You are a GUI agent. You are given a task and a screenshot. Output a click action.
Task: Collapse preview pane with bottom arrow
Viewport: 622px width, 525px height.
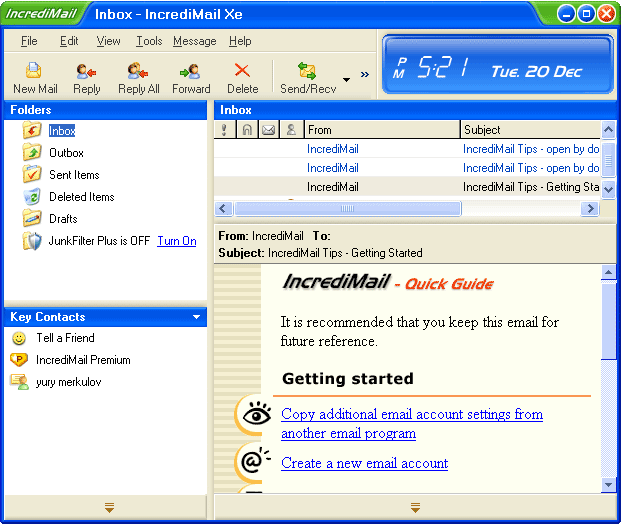pyautogui.click(x=415, y=507)
